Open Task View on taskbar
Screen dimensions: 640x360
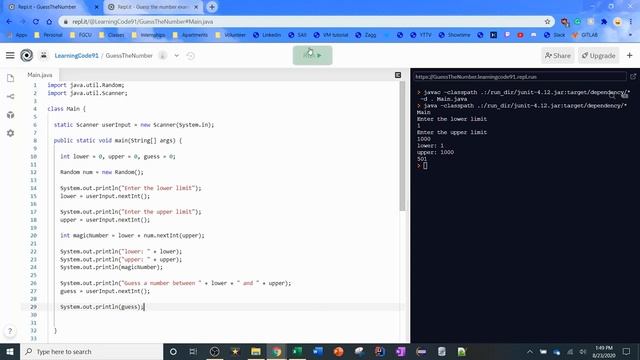coord(193,351)
